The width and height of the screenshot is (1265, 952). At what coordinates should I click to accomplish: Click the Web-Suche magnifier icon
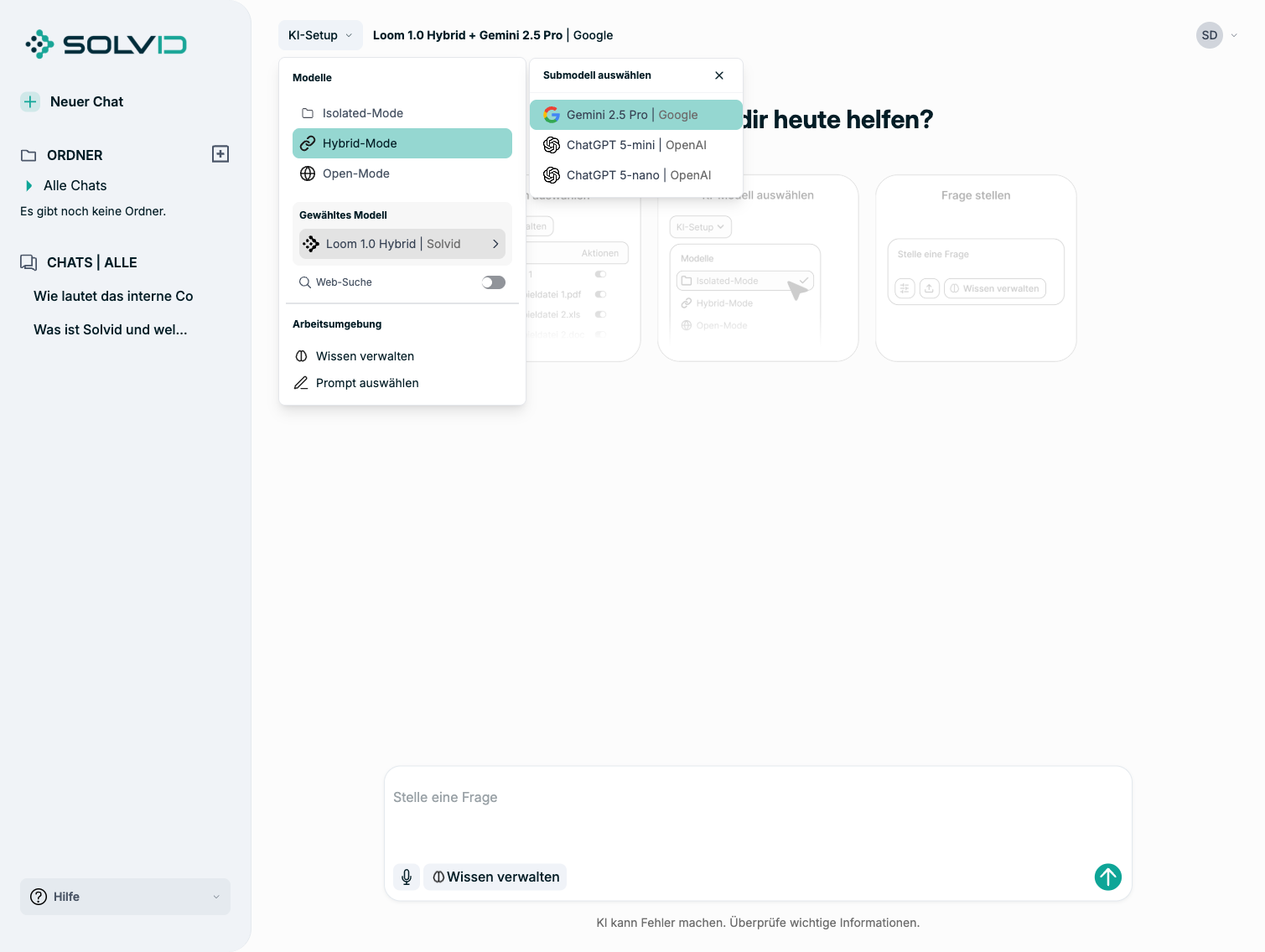(x=305, y=282)
